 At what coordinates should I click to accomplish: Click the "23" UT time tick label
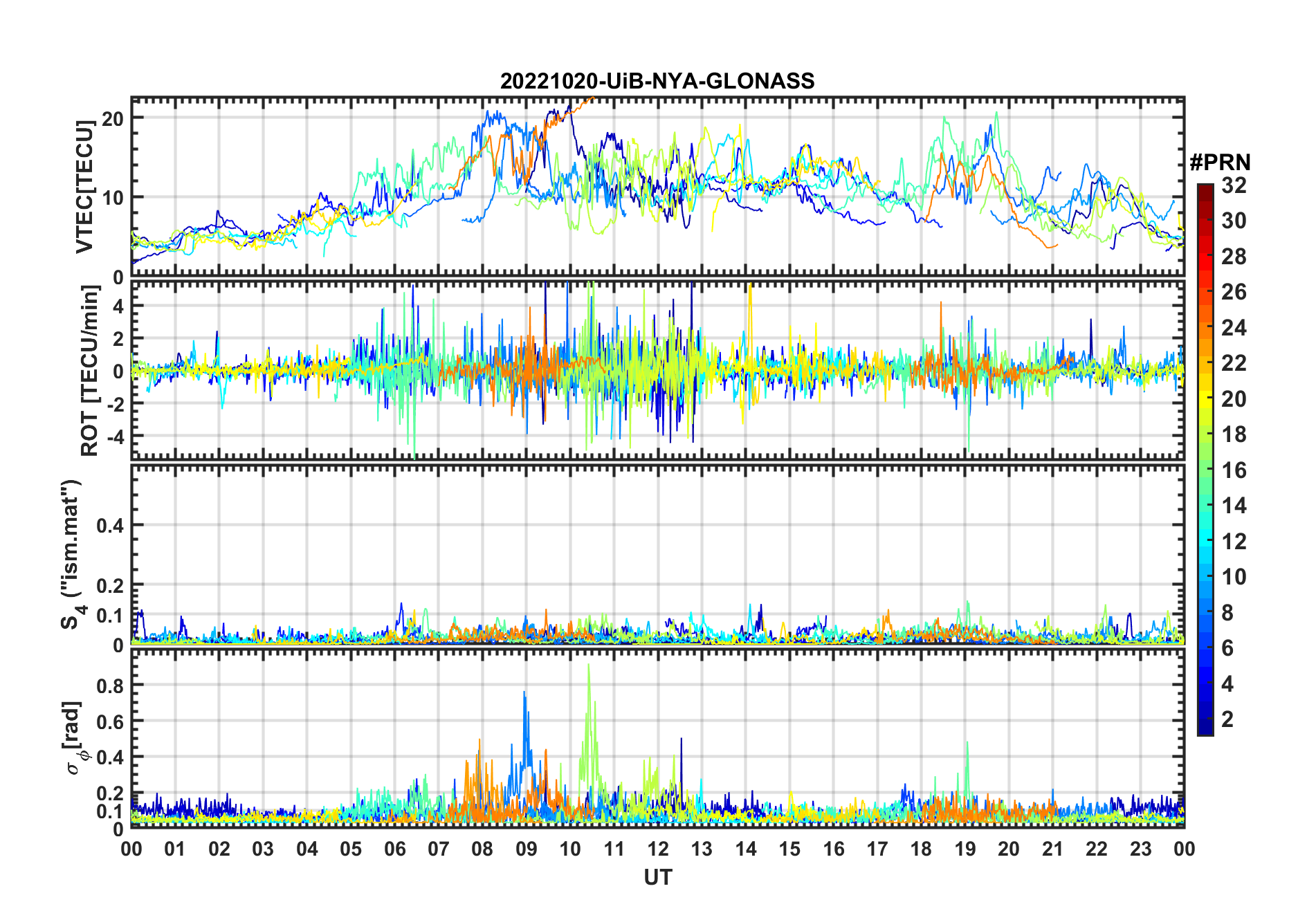tap(1140, 849)
